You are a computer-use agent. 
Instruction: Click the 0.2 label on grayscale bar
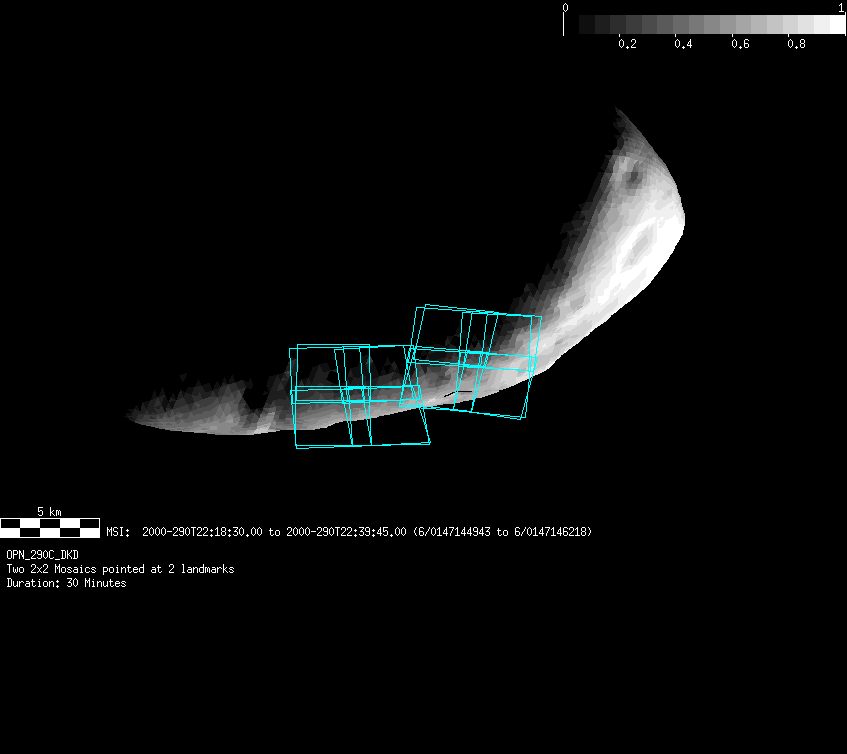click(x=627, y=44)
